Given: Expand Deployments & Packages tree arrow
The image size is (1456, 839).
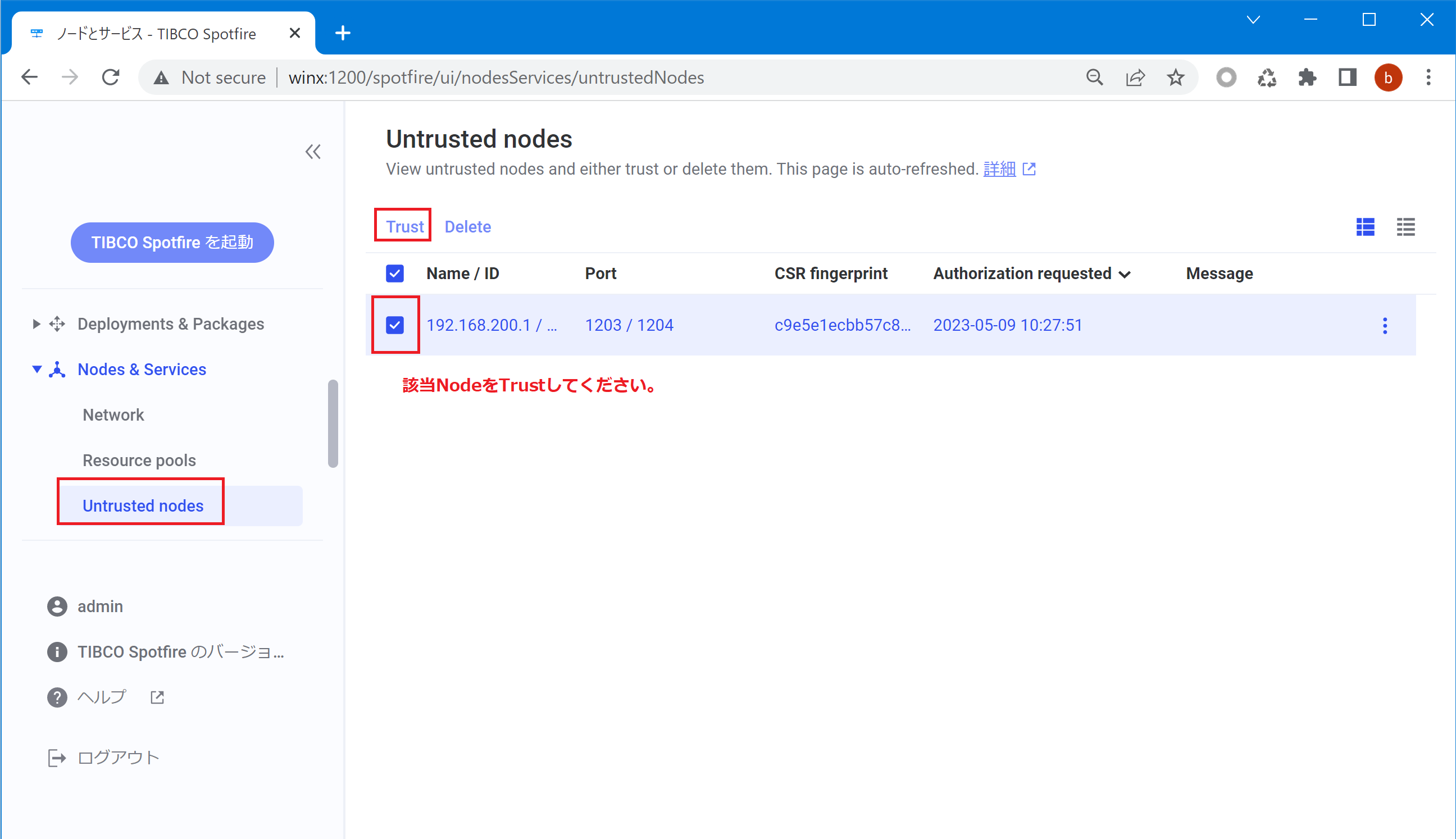Looking at the screenshot, I should pos(36,324).
